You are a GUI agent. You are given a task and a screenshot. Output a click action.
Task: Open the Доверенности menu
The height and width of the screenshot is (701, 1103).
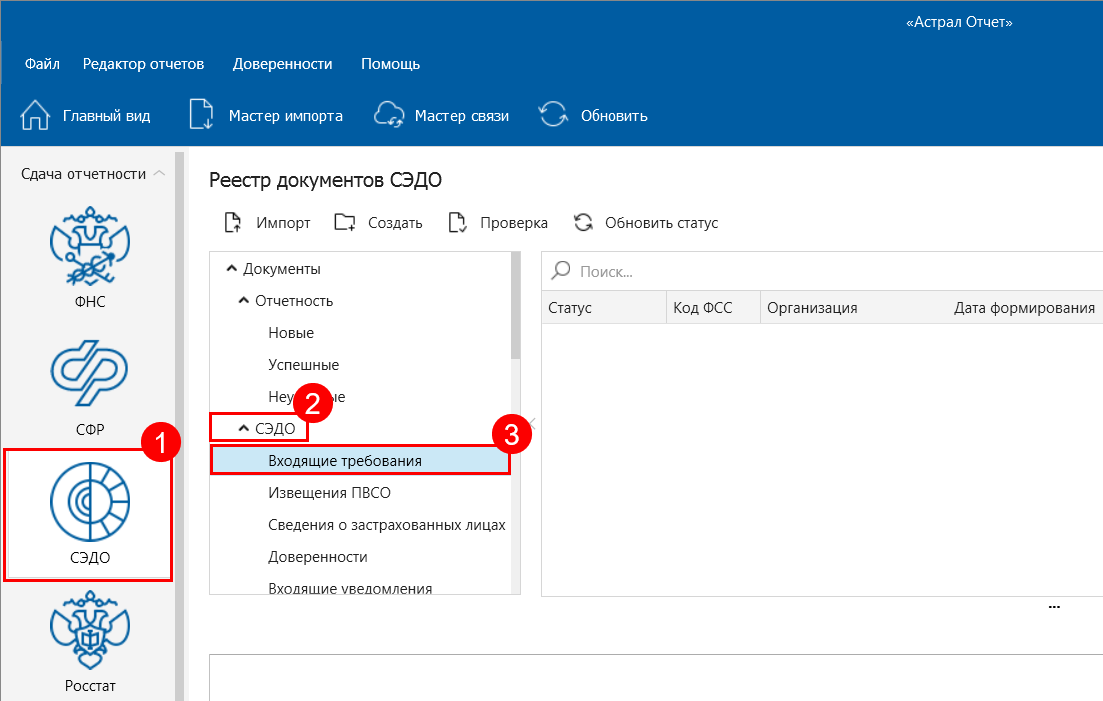pos(282,64)
